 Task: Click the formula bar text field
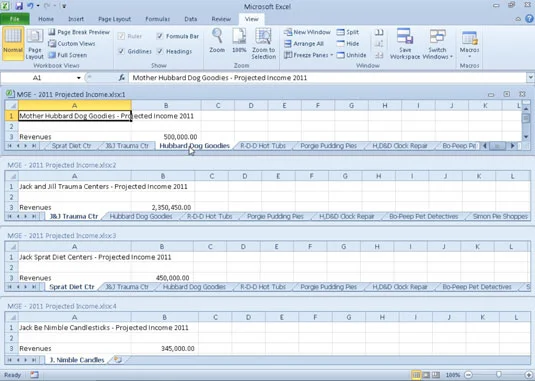328,78
